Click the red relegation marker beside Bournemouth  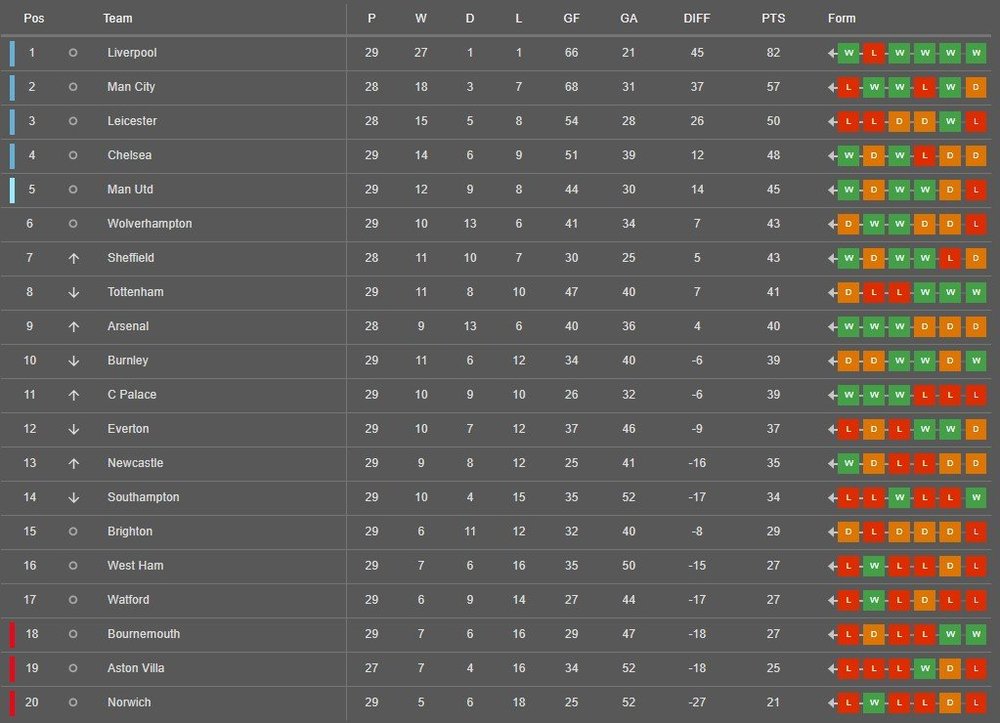[12, 634]
